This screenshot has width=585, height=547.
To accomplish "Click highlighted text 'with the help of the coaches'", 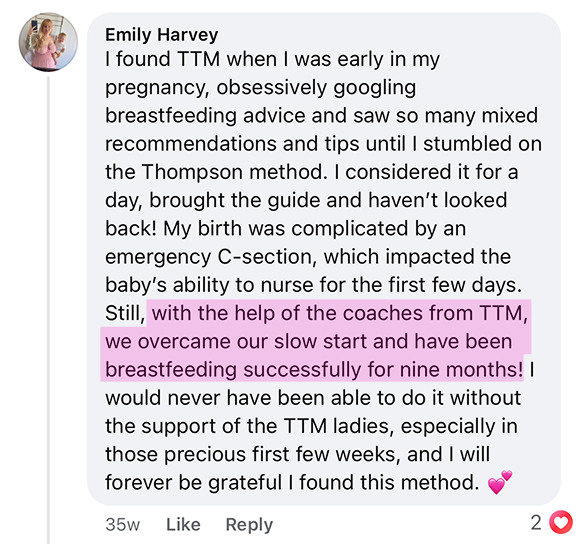I will 282,313.
